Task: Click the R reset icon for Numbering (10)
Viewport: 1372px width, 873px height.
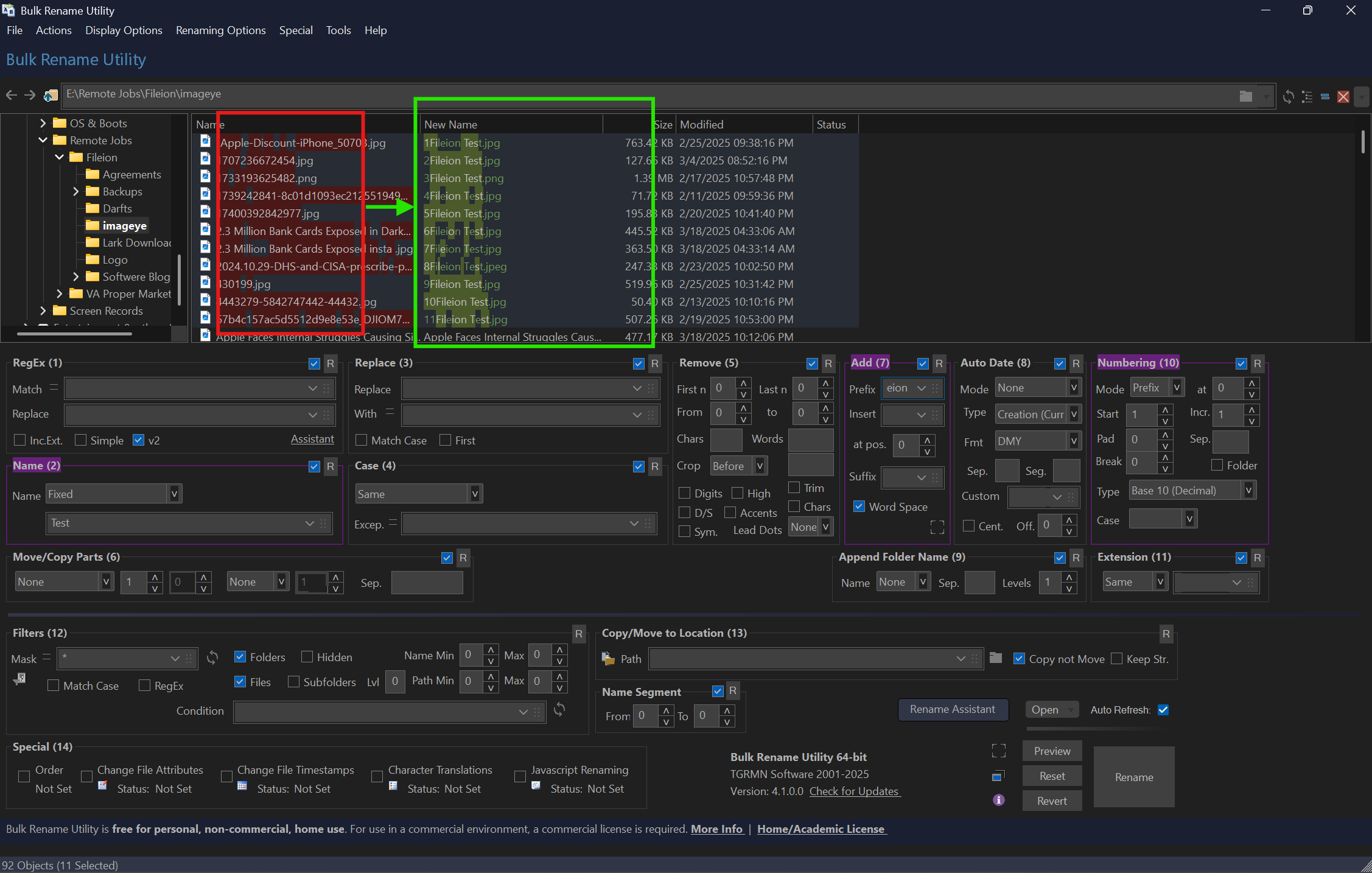Action: (1258, 363)
